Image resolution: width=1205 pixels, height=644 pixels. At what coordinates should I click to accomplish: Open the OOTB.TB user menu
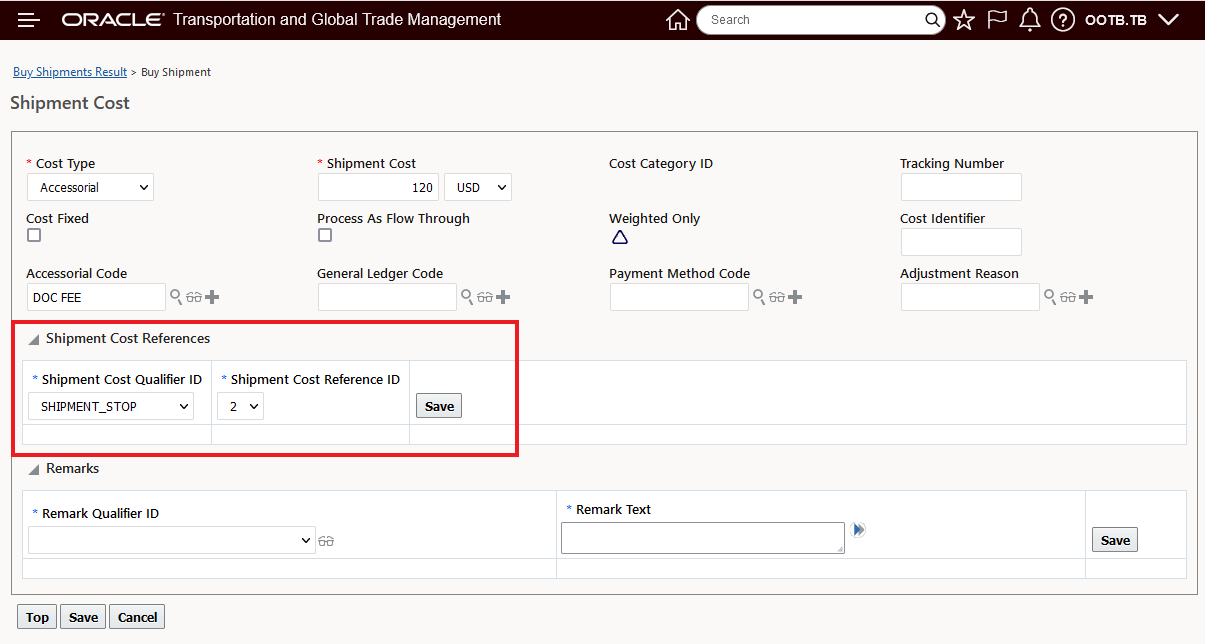click(1132, 20)
